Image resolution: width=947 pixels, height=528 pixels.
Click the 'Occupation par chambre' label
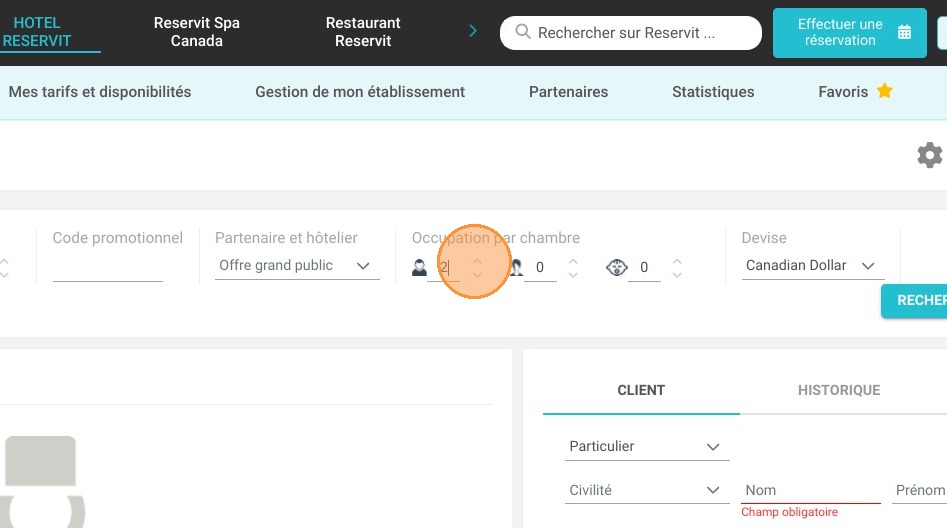[496, 237]
